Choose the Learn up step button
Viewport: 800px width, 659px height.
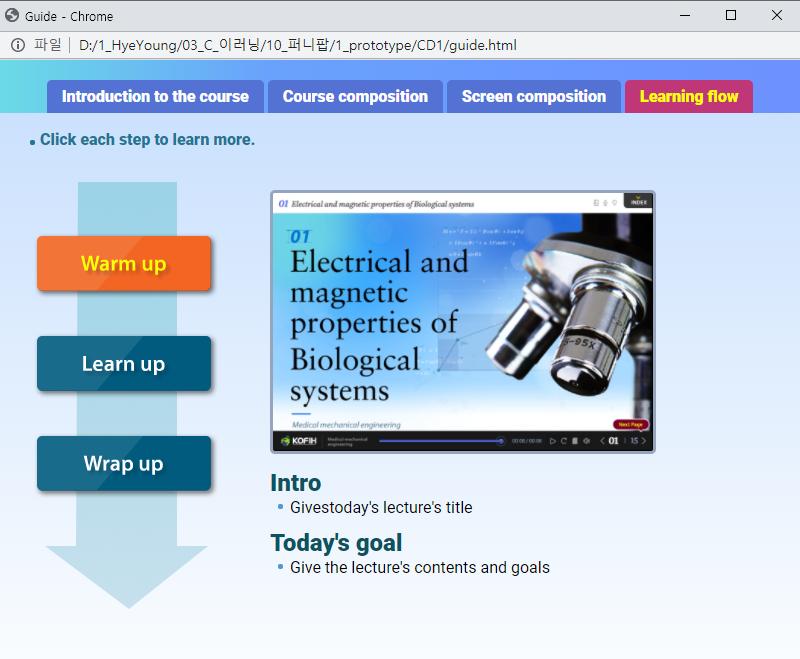(124, 363)
